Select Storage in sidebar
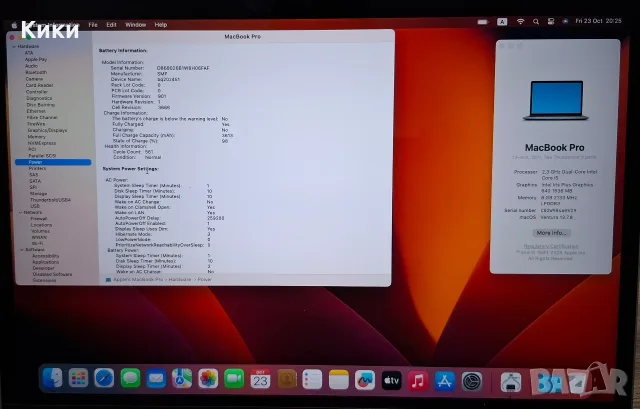 coord(38,194)
